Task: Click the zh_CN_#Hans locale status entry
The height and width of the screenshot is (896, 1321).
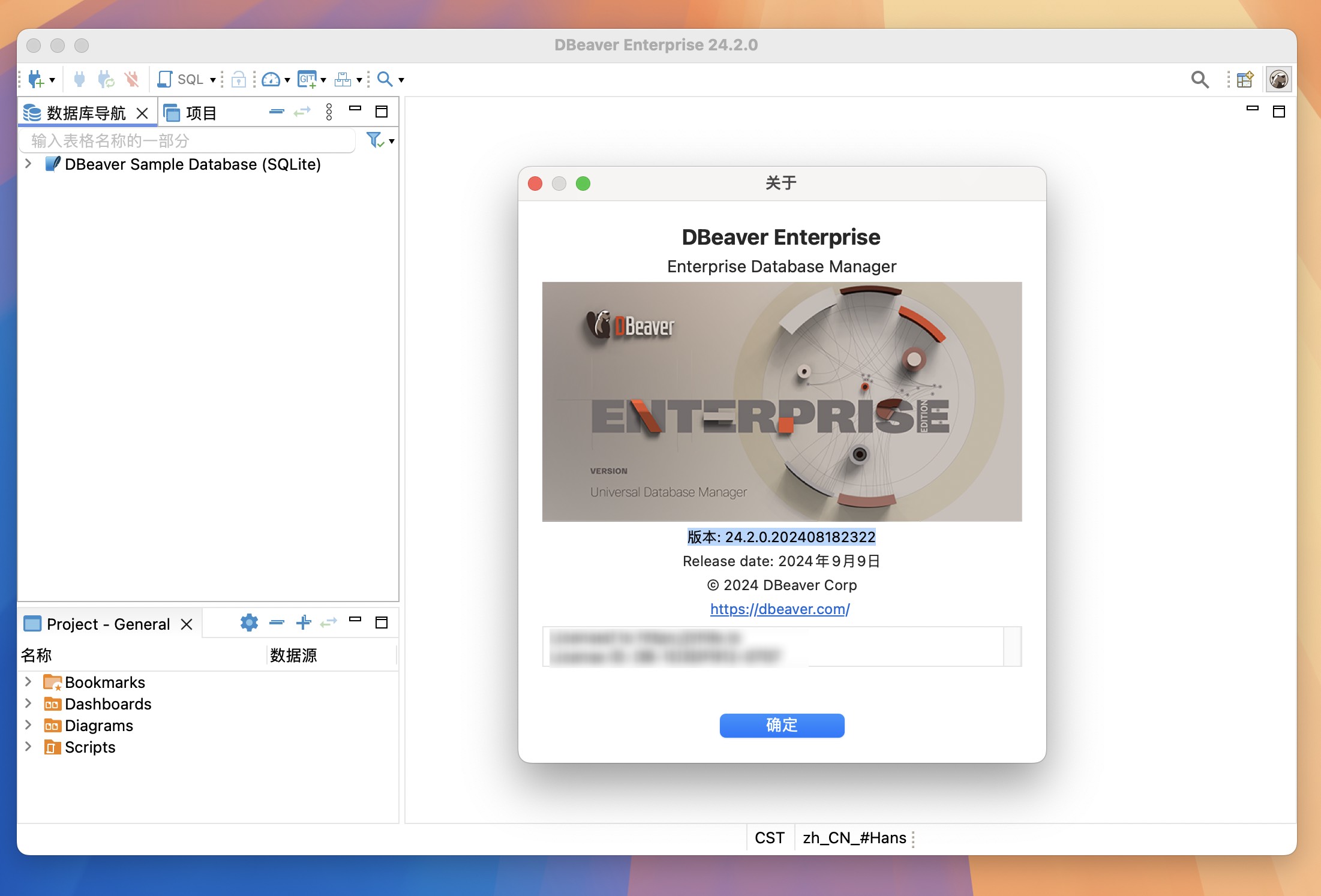Action: 854,838
